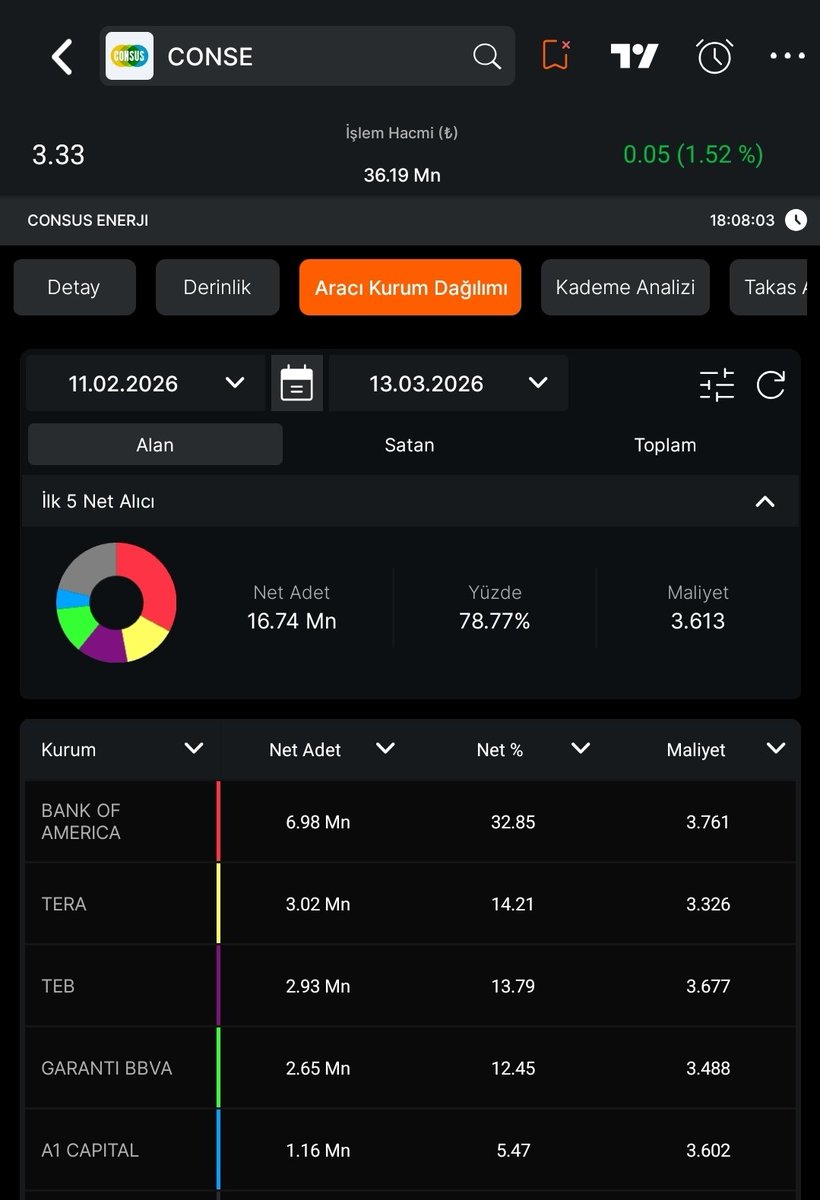Tap the 3.488 cost cell
Screen dimensions: 820x1200
click(x=708, y=1068)
